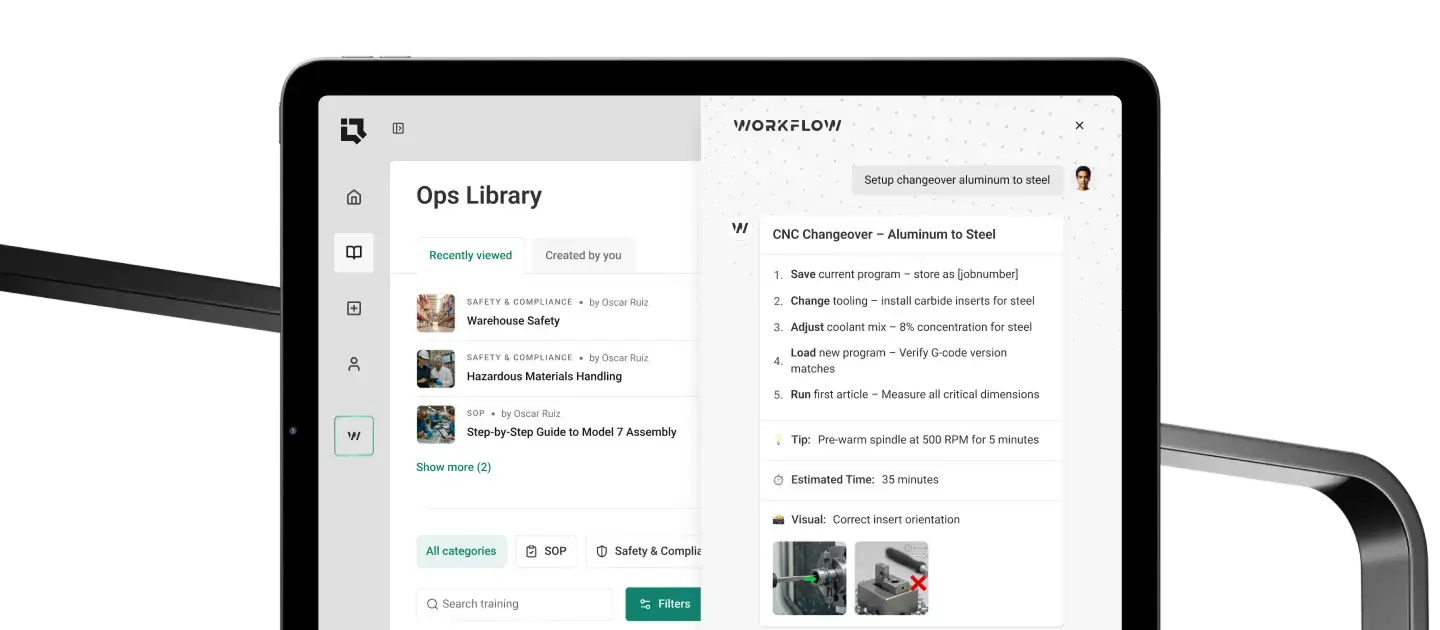The image size is (1440, 630).
Task: Click the Workflow avatar beside the CNC answer
Action: click(739, 228)
